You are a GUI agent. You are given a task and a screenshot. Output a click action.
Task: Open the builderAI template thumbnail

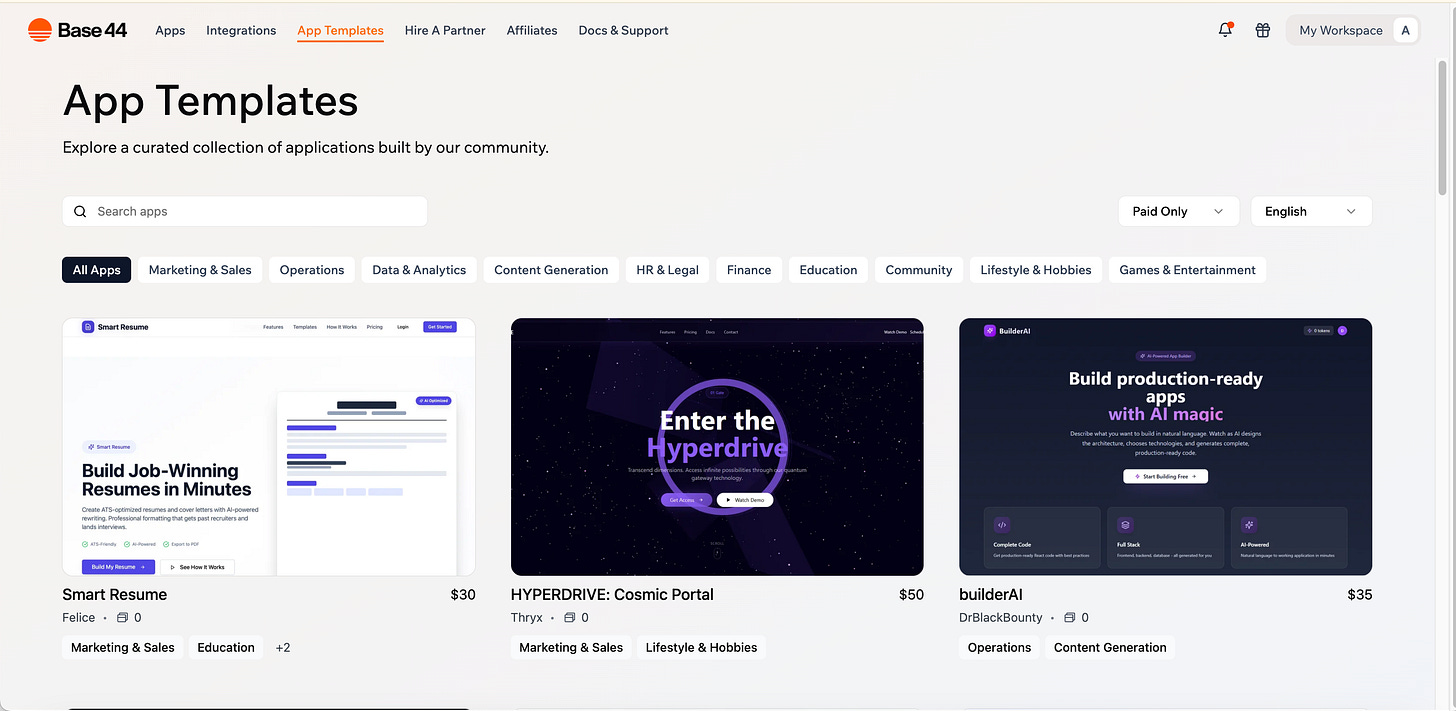click(x=1166, y=447)
